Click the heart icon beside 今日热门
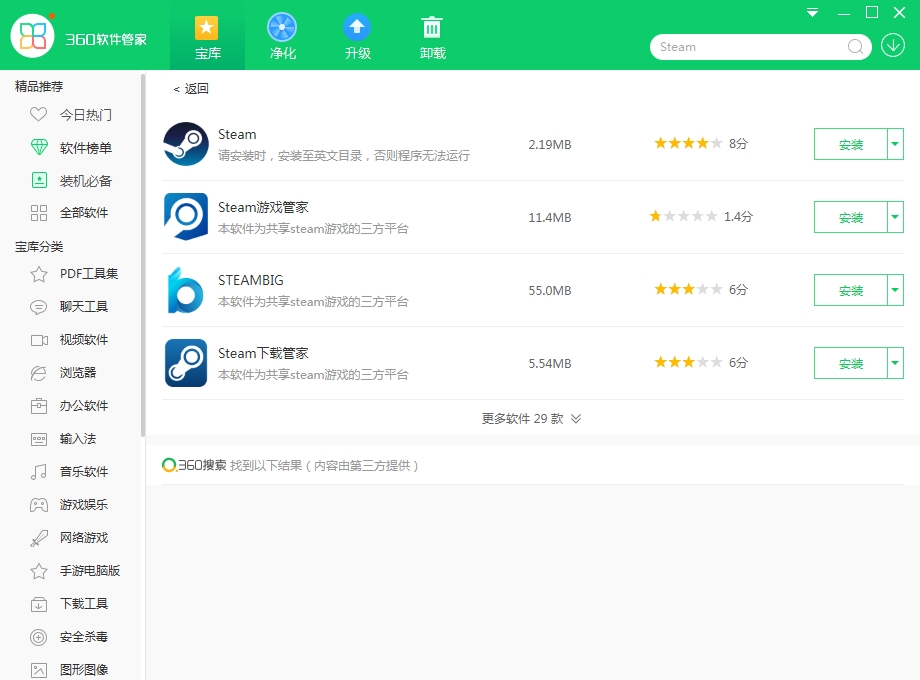920x680 pixels. click(39, 114)
